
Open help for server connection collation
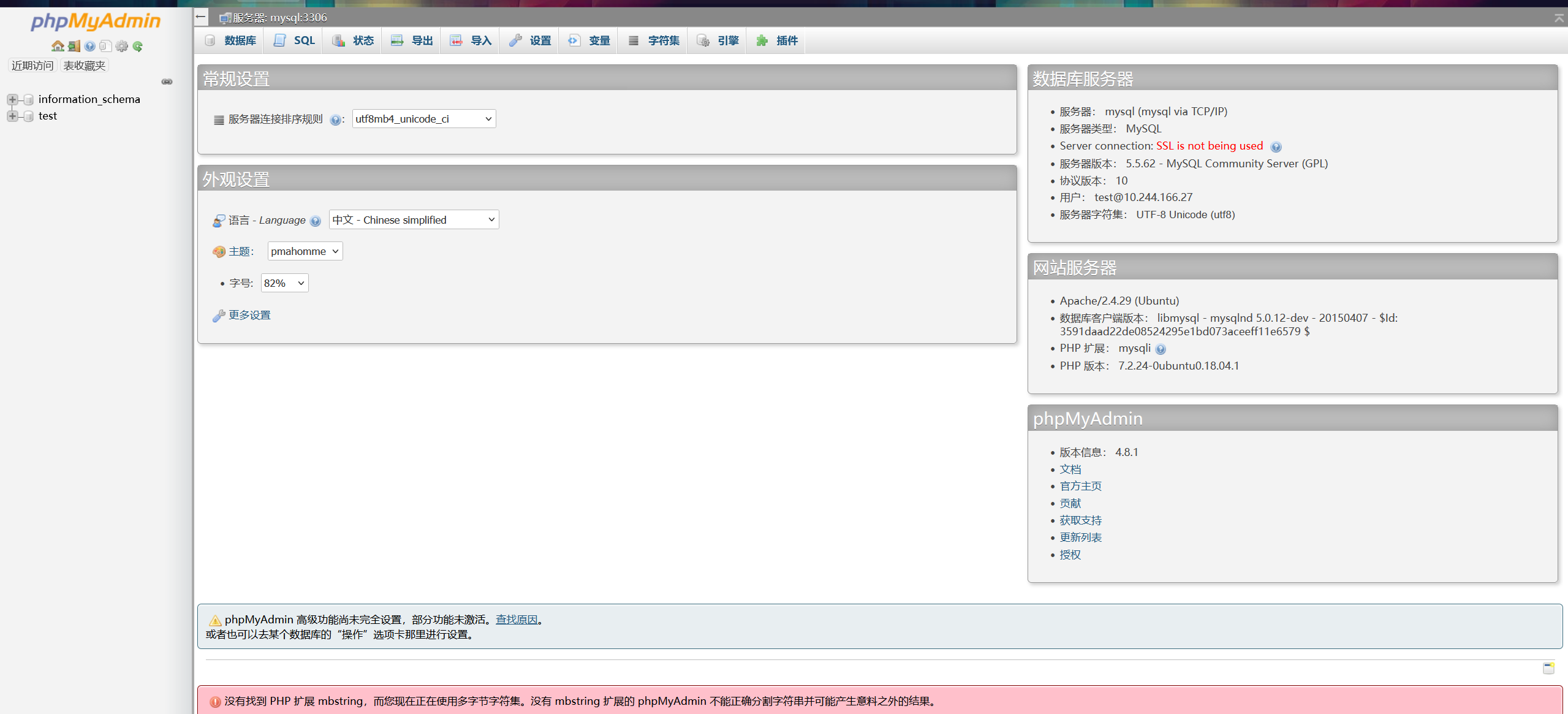[x=335, y=120]
